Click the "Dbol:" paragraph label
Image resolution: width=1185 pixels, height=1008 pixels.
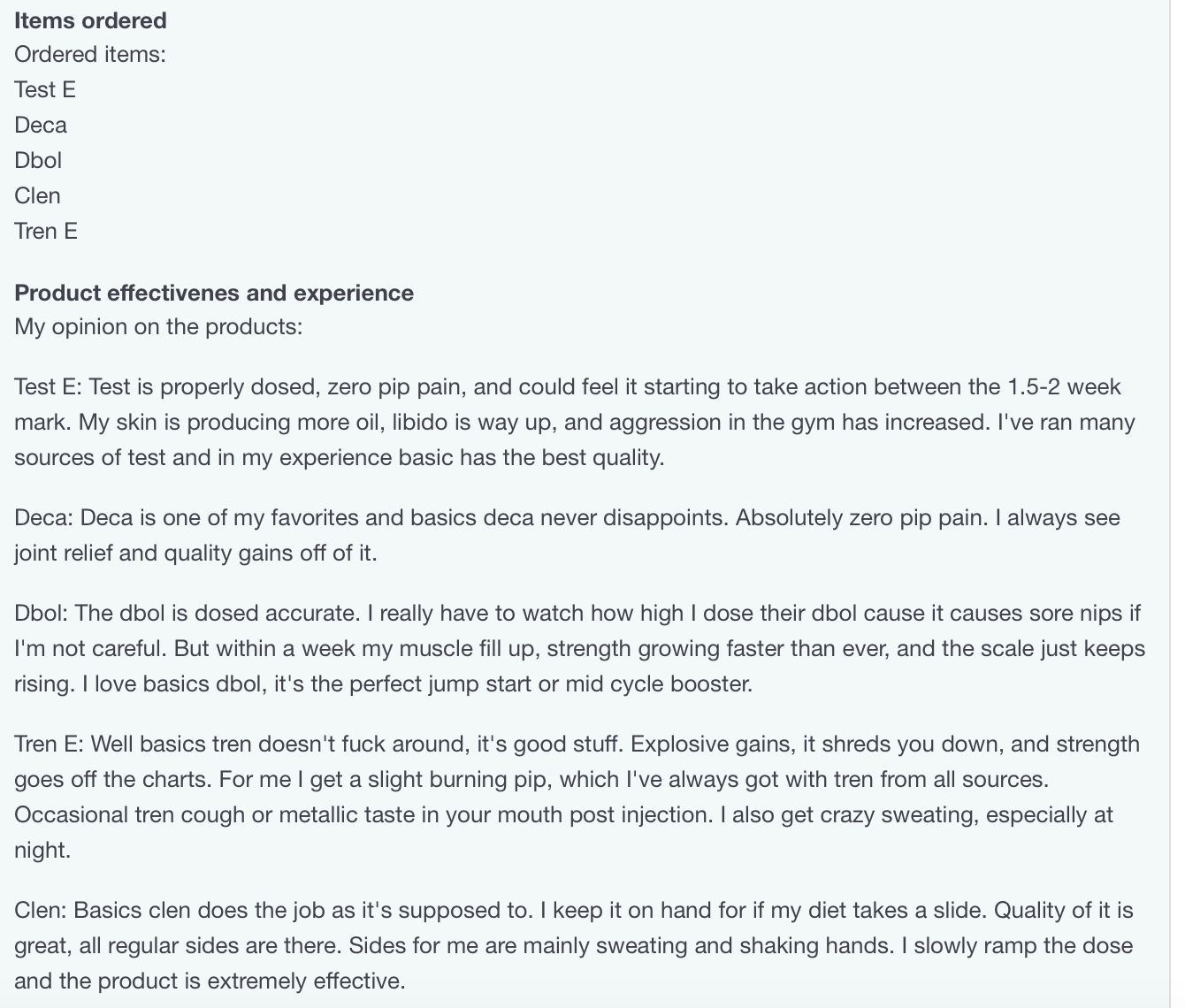[x=42, y=614]
